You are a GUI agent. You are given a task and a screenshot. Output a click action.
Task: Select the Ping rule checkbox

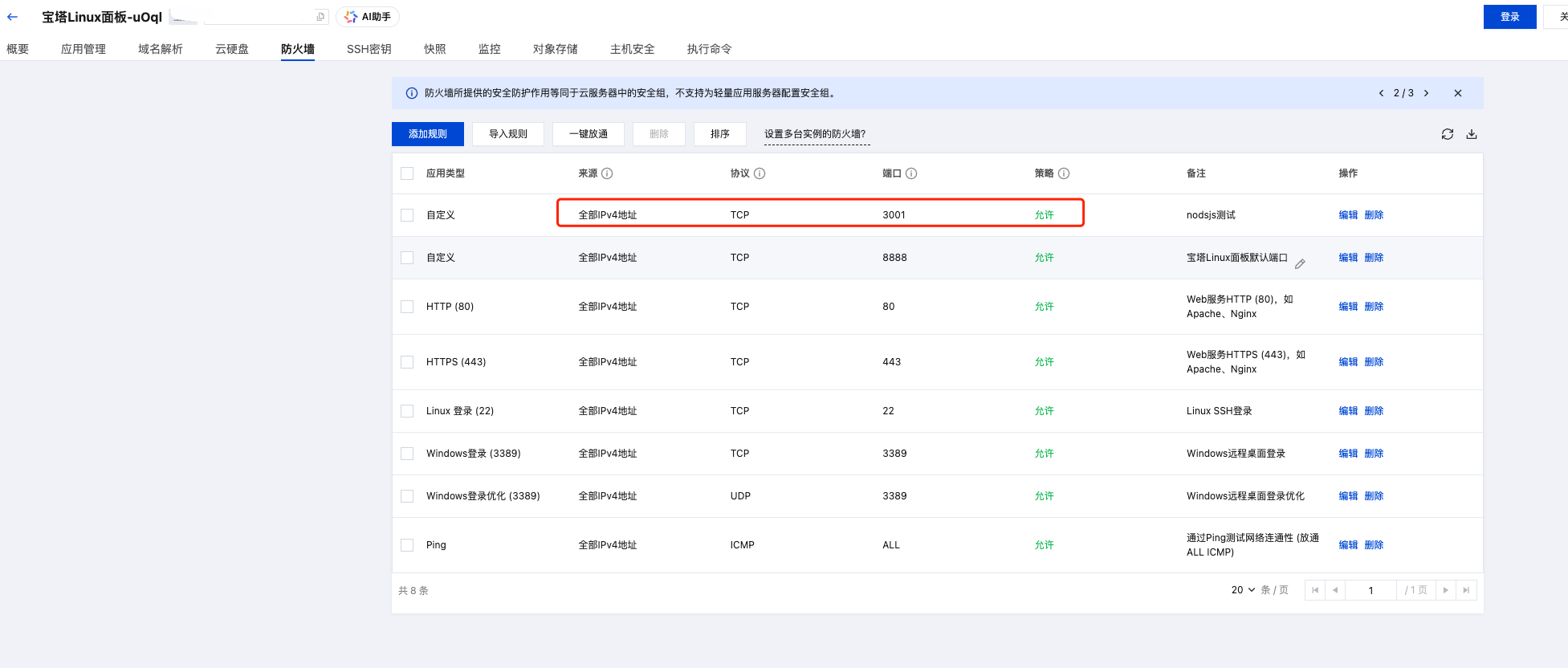pos(407,545)
